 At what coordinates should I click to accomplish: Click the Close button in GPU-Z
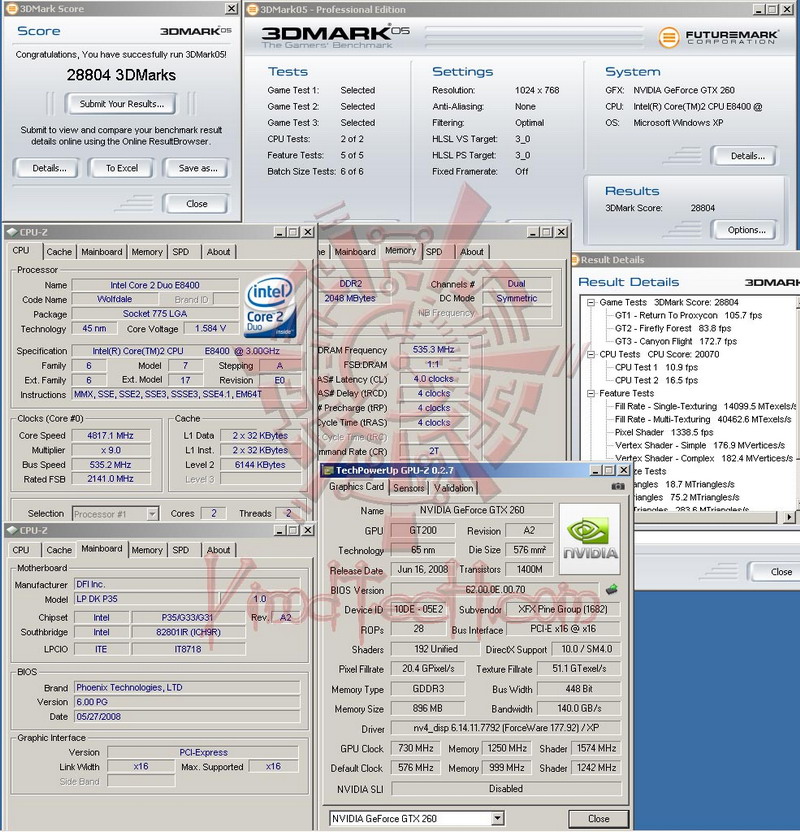(x=598, y=819)
